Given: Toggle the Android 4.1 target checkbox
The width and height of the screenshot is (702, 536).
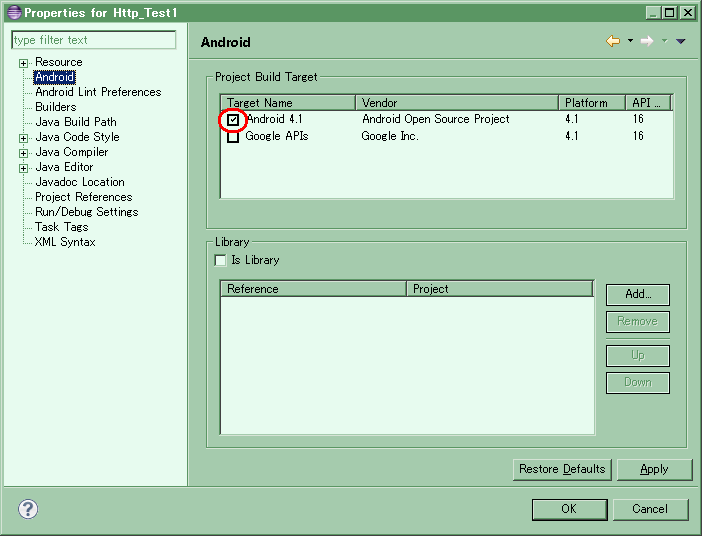Looking at the screenshot, I should 233,120.
